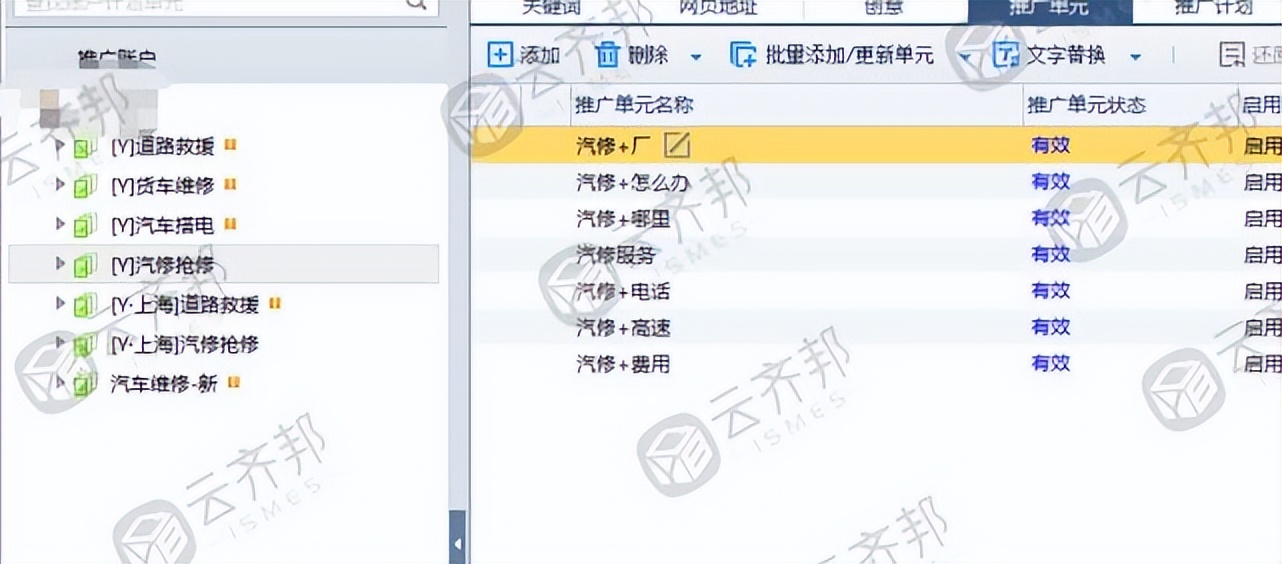The image size is (1282, 564).
Task: Click the search magnifier icon in the search box
Action: point(416,5)
